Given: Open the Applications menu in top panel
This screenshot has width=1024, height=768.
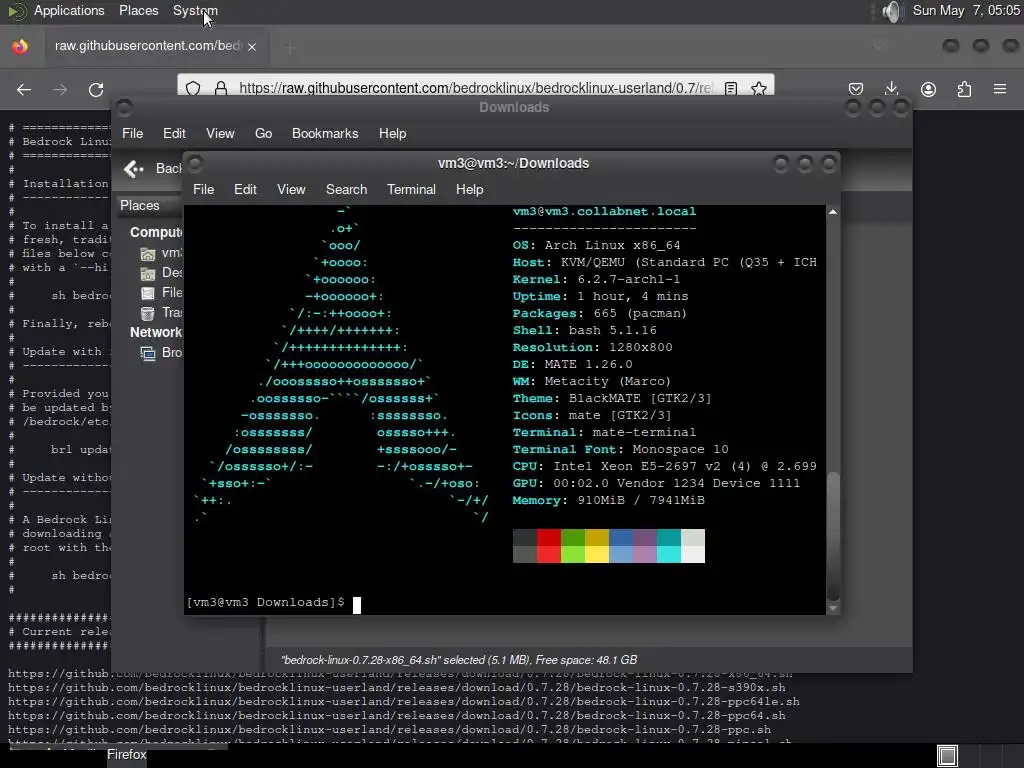Looking at the screenshot, I should tap(69, 10).
